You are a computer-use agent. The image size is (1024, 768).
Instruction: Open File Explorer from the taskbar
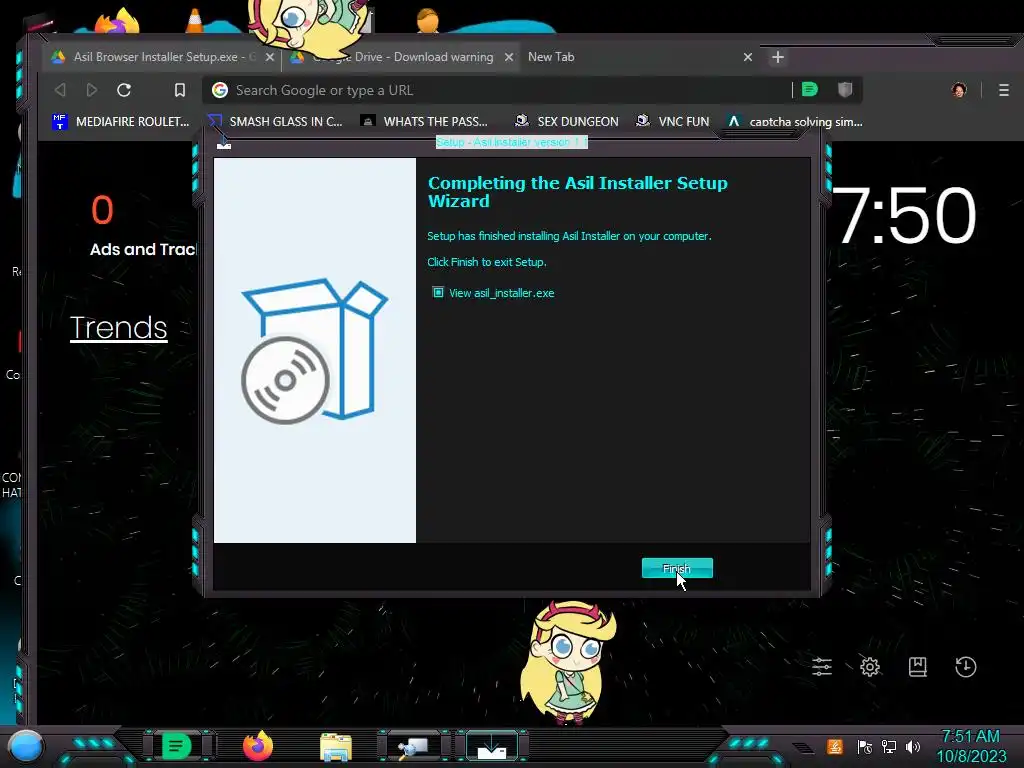pos(336,747)
